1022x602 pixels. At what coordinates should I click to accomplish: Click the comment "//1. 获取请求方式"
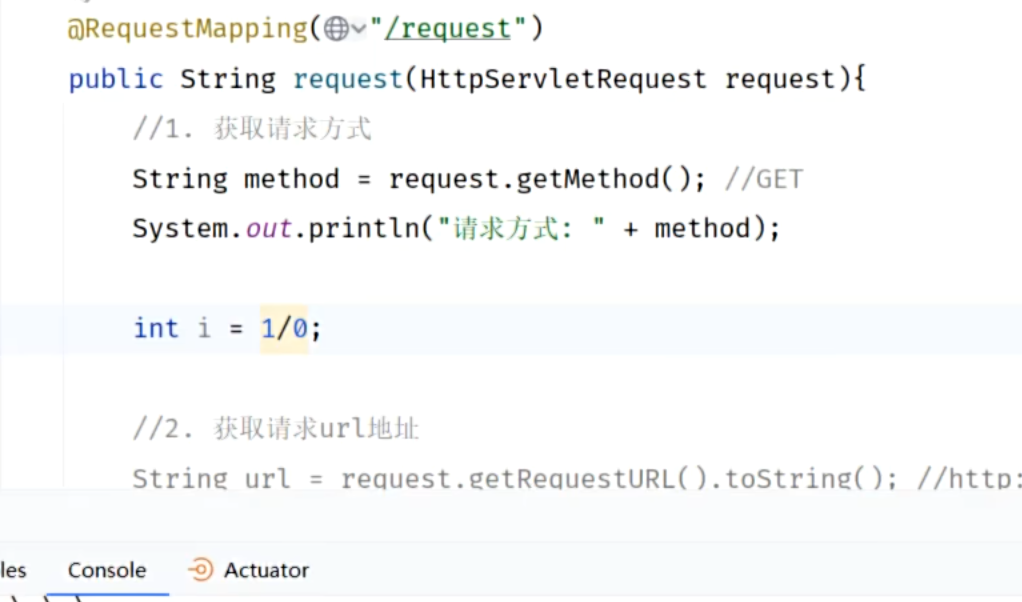tap(252, 129)
